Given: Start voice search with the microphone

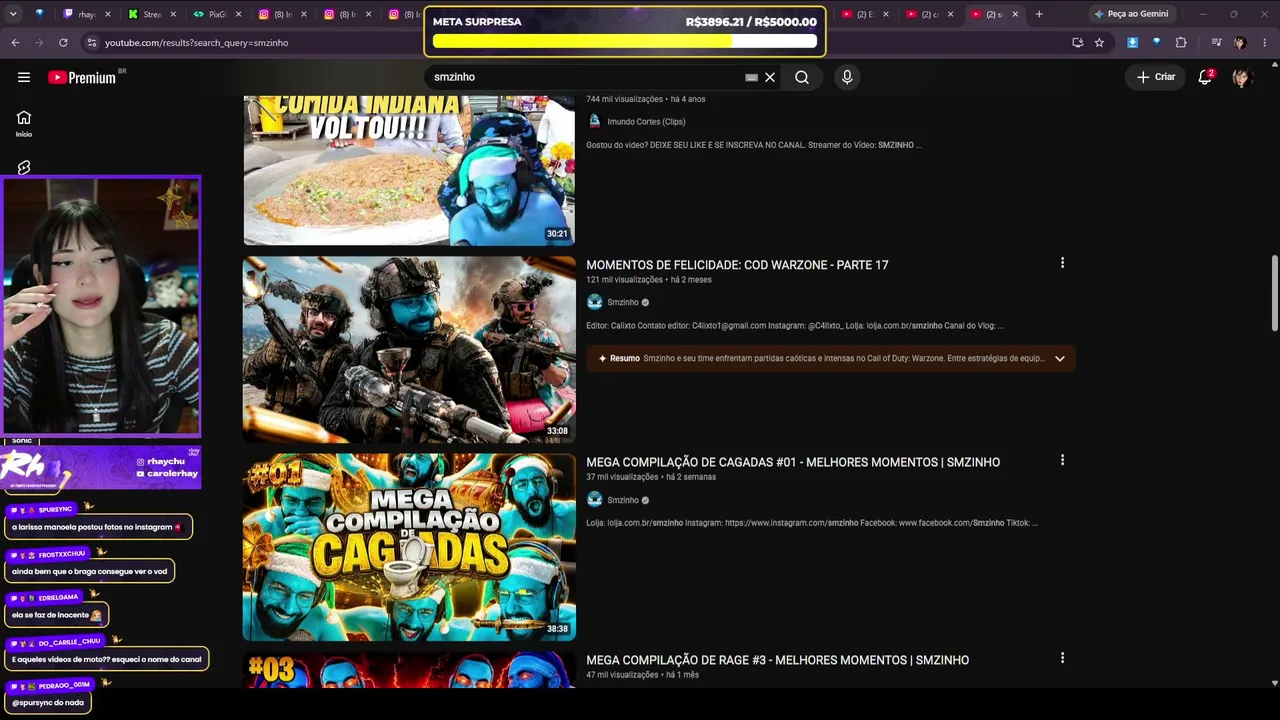Looking at the screenshot, I should (x=847, y=77).
